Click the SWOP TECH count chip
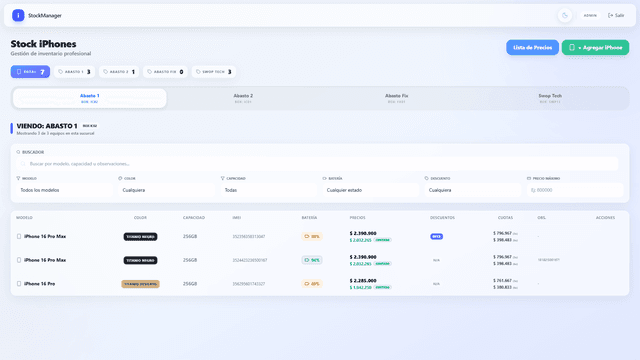 [214, 72]
